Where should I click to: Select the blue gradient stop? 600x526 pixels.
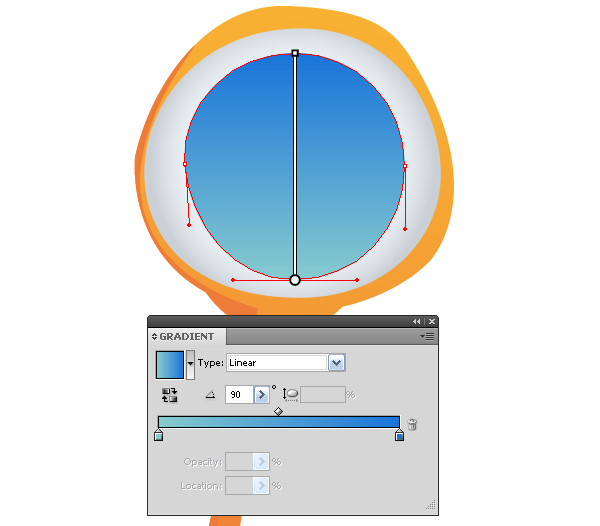[x=399, y=435]
